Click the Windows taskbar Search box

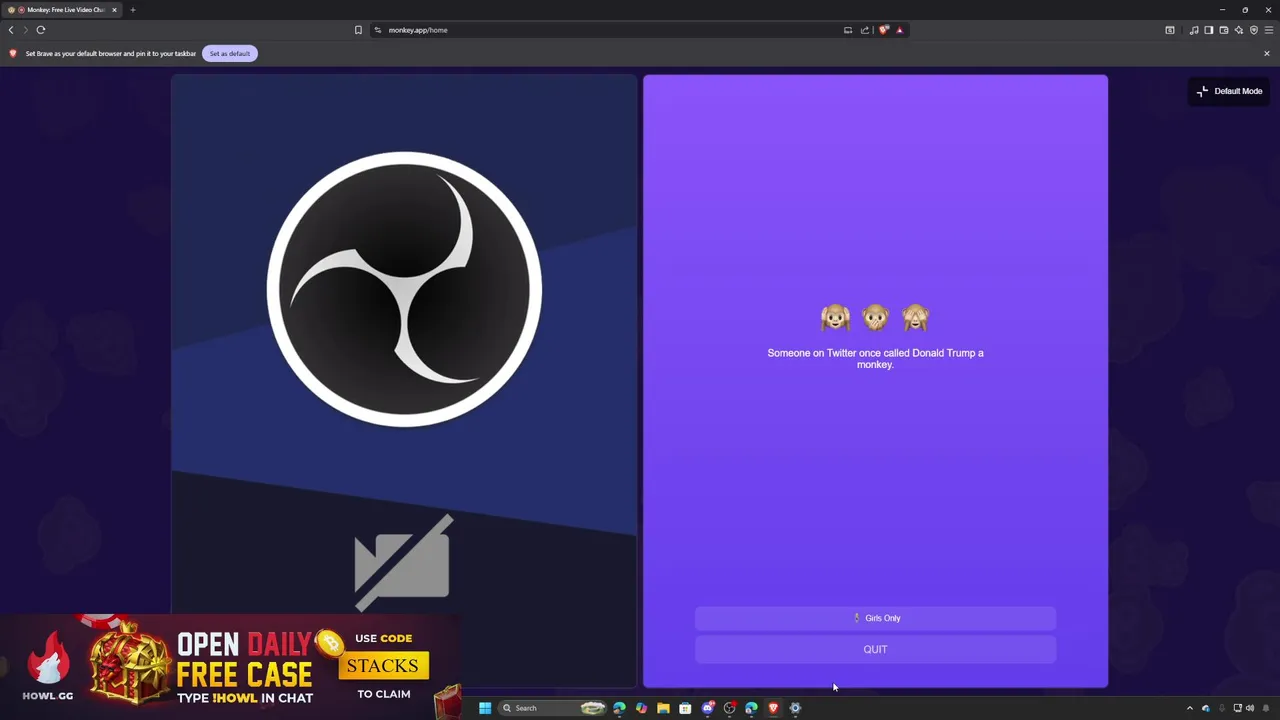pos(551,708)
